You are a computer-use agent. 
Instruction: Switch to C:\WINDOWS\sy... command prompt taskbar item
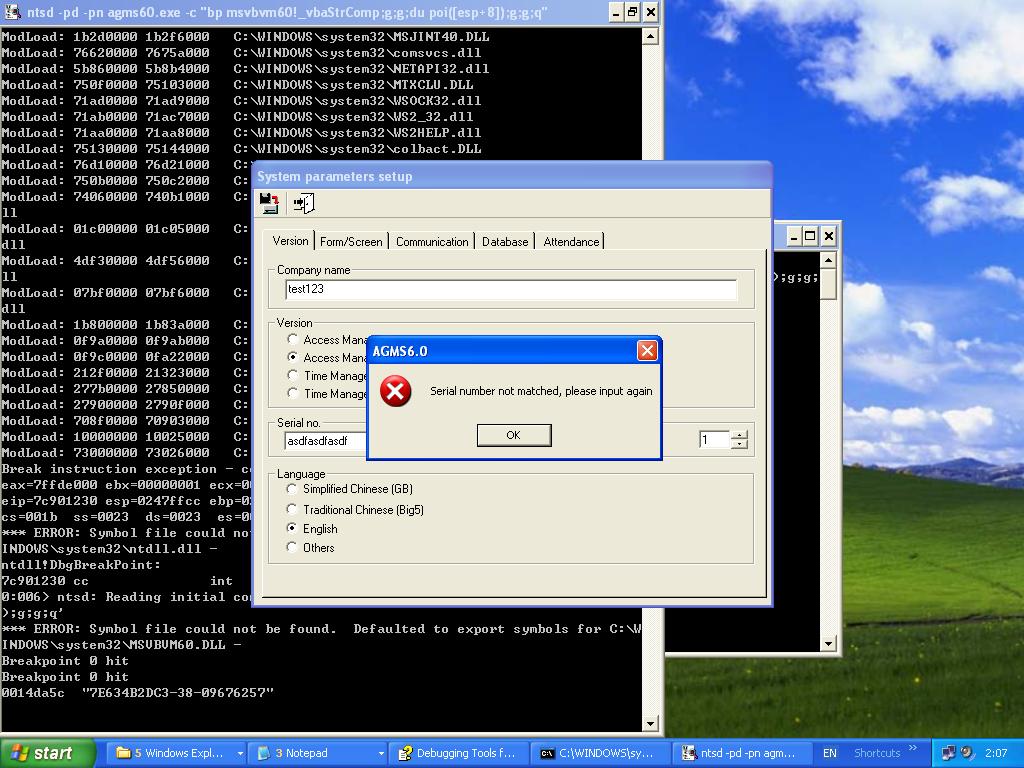pos(601,753)
